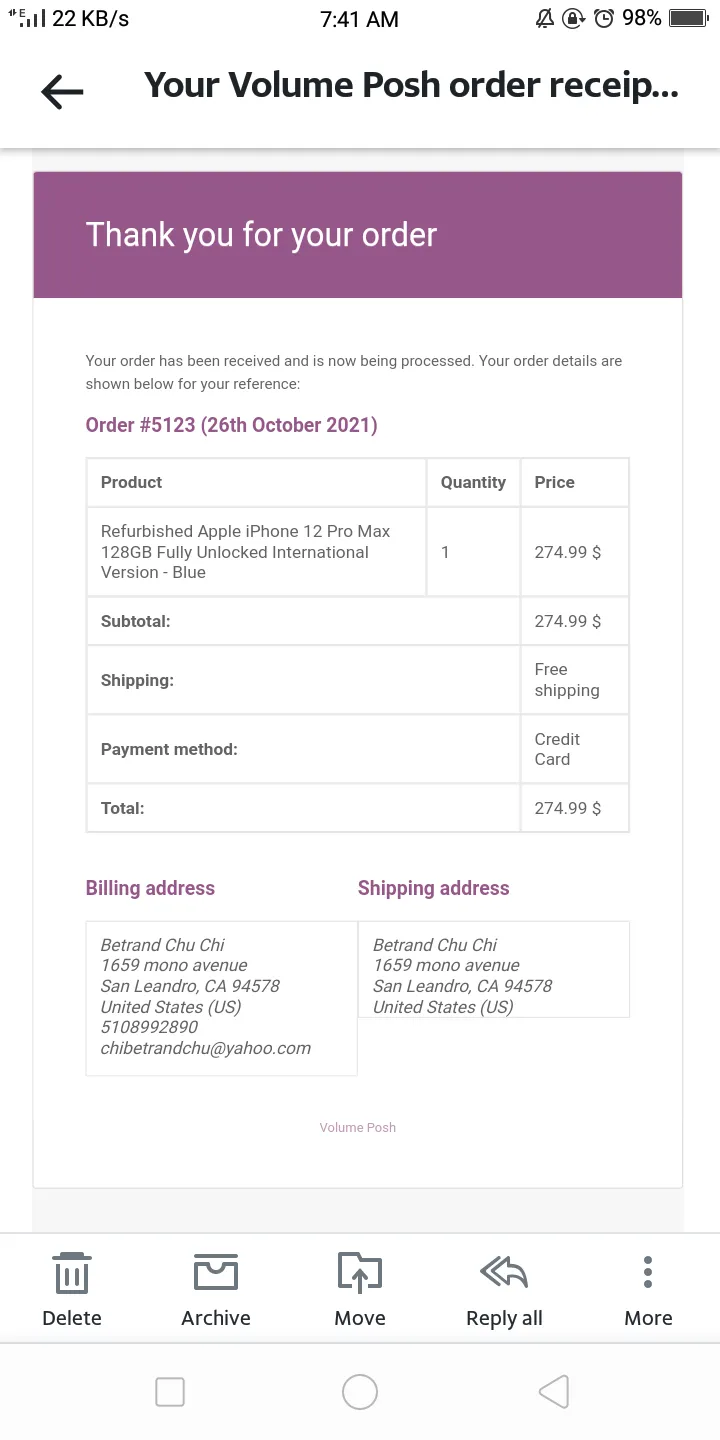Viewport: 720px width, 1440px height.
Task: Archive the order receipt email
Action: coord(216,1273)
